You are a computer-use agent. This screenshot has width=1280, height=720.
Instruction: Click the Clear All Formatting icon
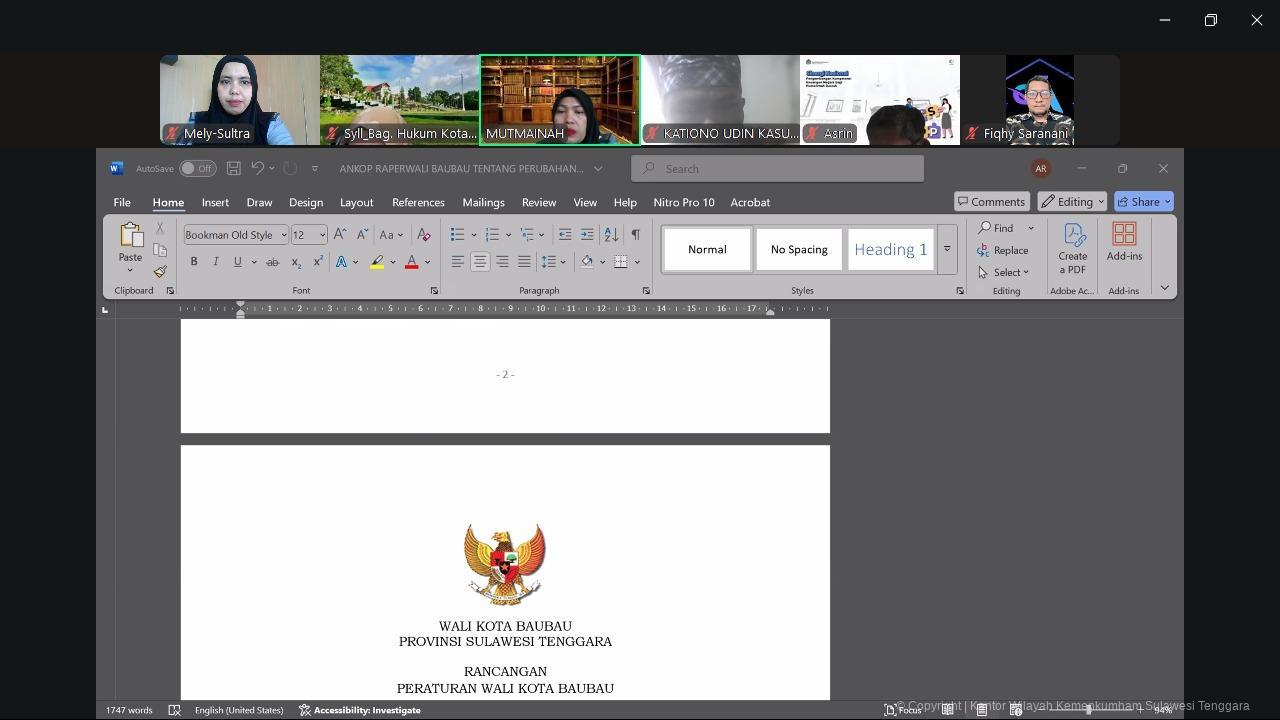click(x=424, y=235)
